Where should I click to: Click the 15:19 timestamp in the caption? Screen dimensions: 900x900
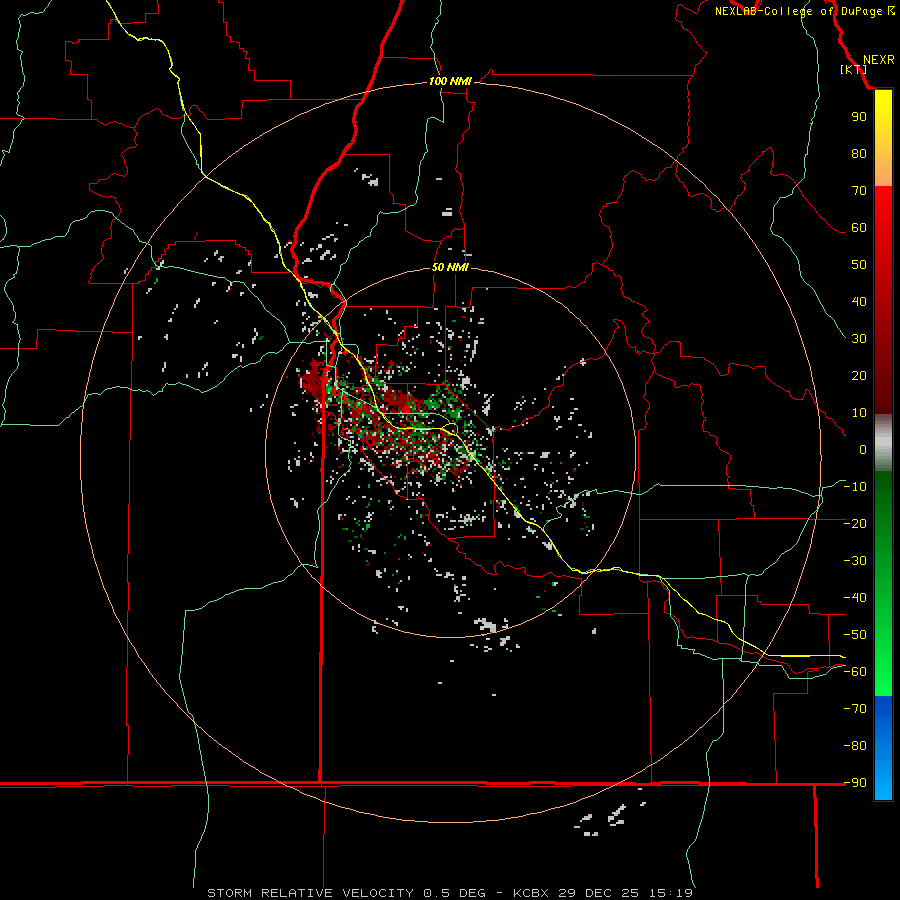click(x=671, y=893)
